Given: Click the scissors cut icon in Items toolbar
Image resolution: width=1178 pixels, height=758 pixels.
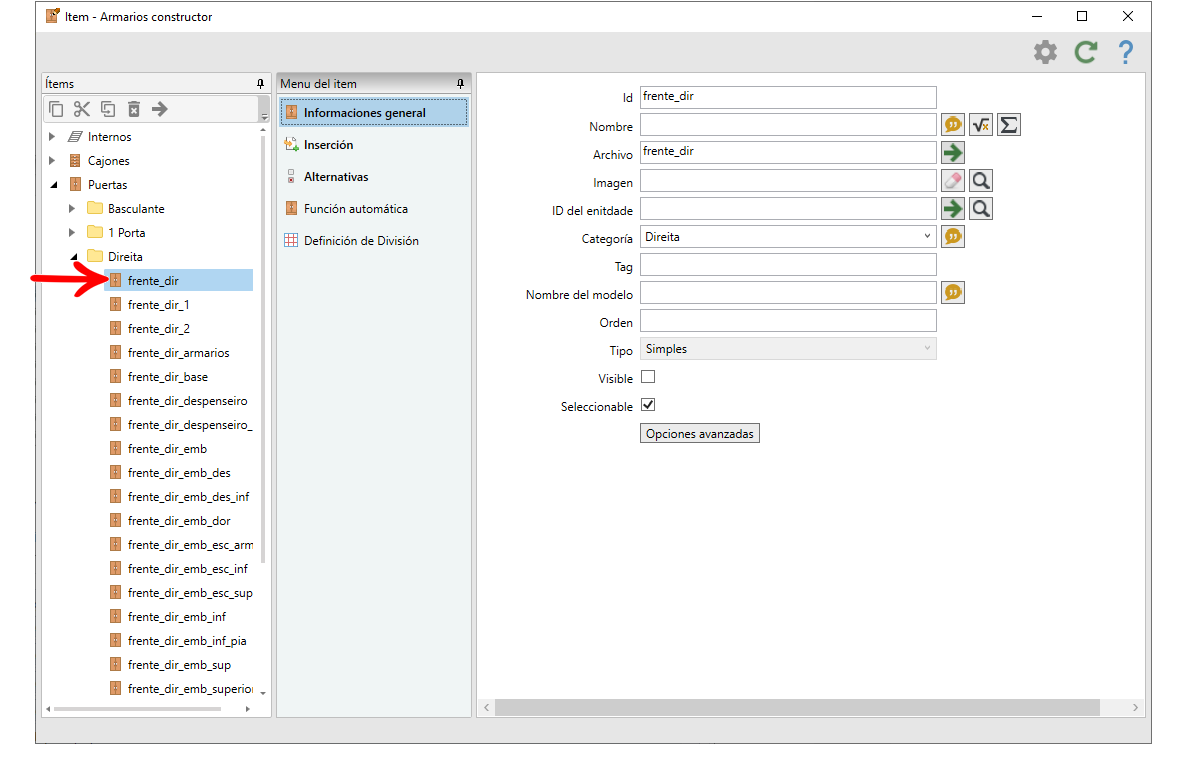Looking at the screenshot, I should tap(82, 110).
